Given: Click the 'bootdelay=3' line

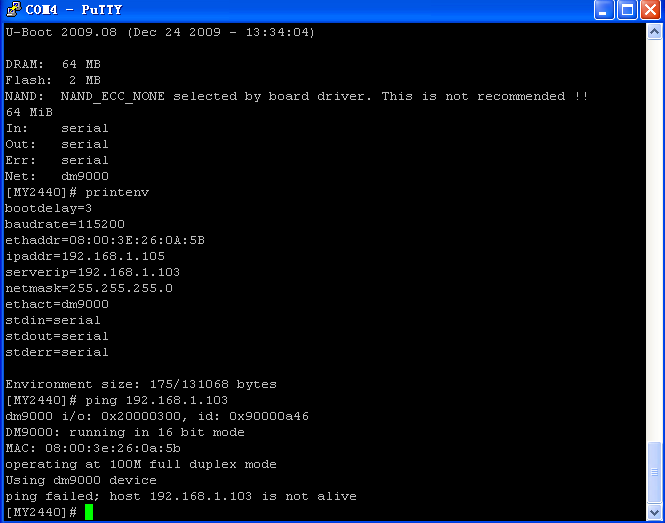Looking at the screenshot, I should tap(48, 209).
